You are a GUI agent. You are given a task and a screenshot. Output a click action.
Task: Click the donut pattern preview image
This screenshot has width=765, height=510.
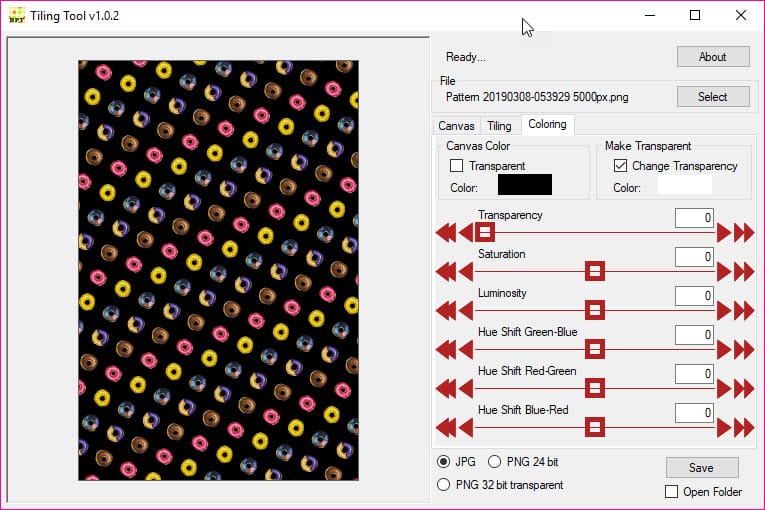coord(219,270)
